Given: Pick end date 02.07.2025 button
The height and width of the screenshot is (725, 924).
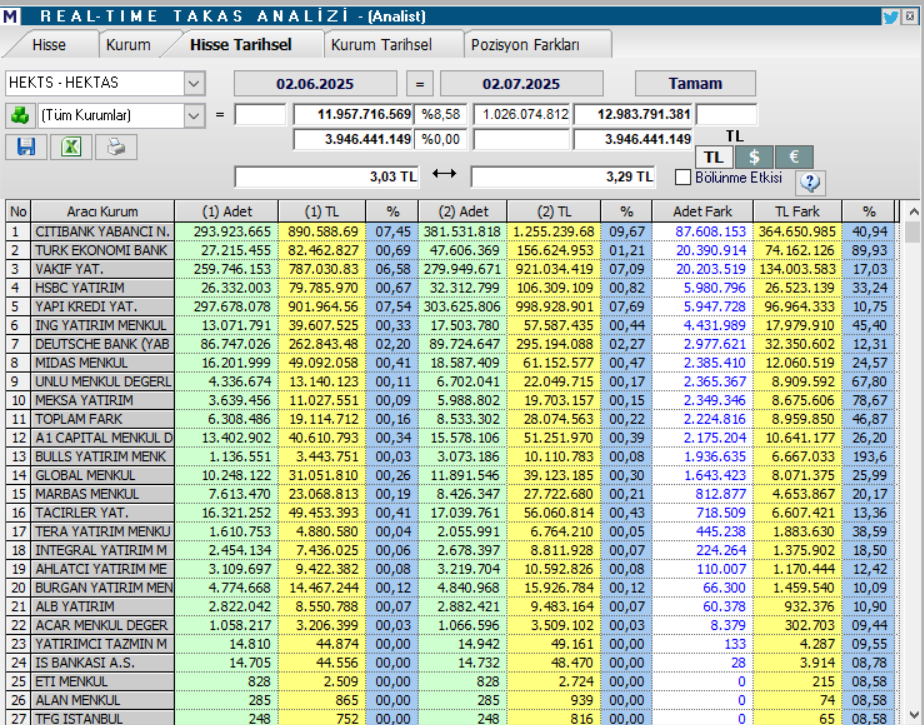Looking at the screenshot, I should click(521, 84).
